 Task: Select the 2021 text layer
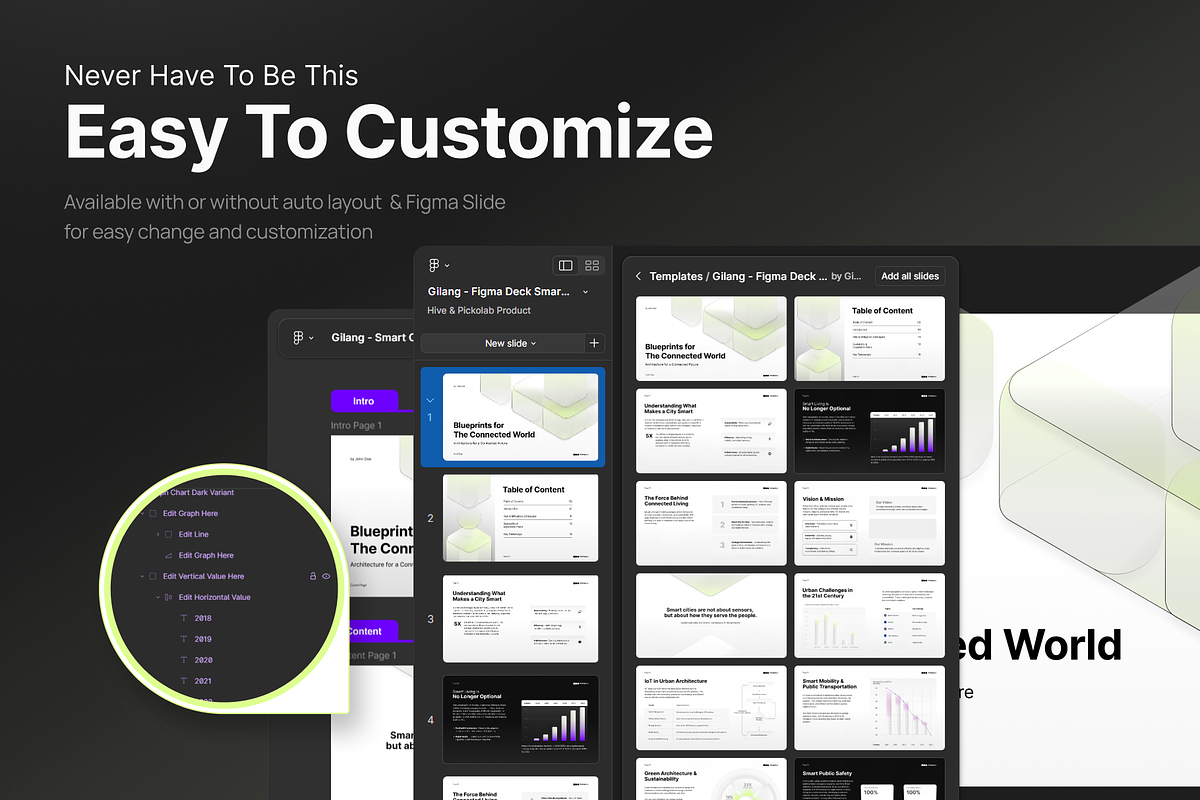coord(203,681)
